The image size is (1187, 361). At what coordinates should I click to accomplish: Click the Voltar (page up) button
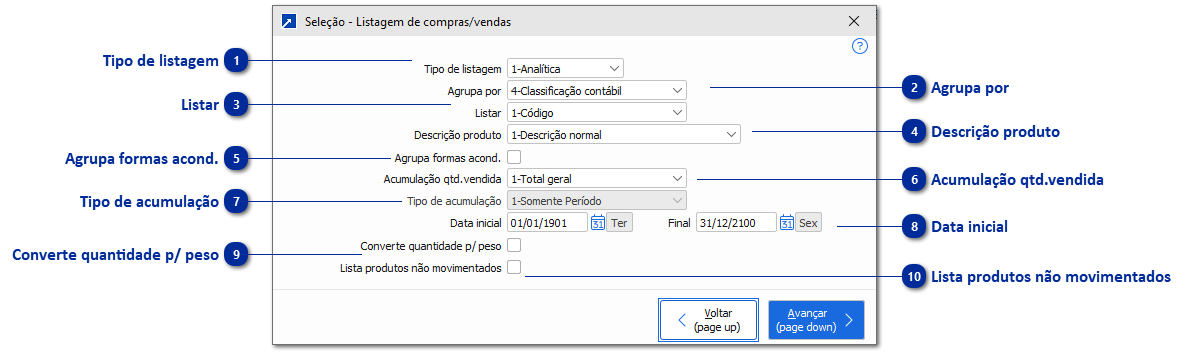pyautogui.click(x=709, y=320)
